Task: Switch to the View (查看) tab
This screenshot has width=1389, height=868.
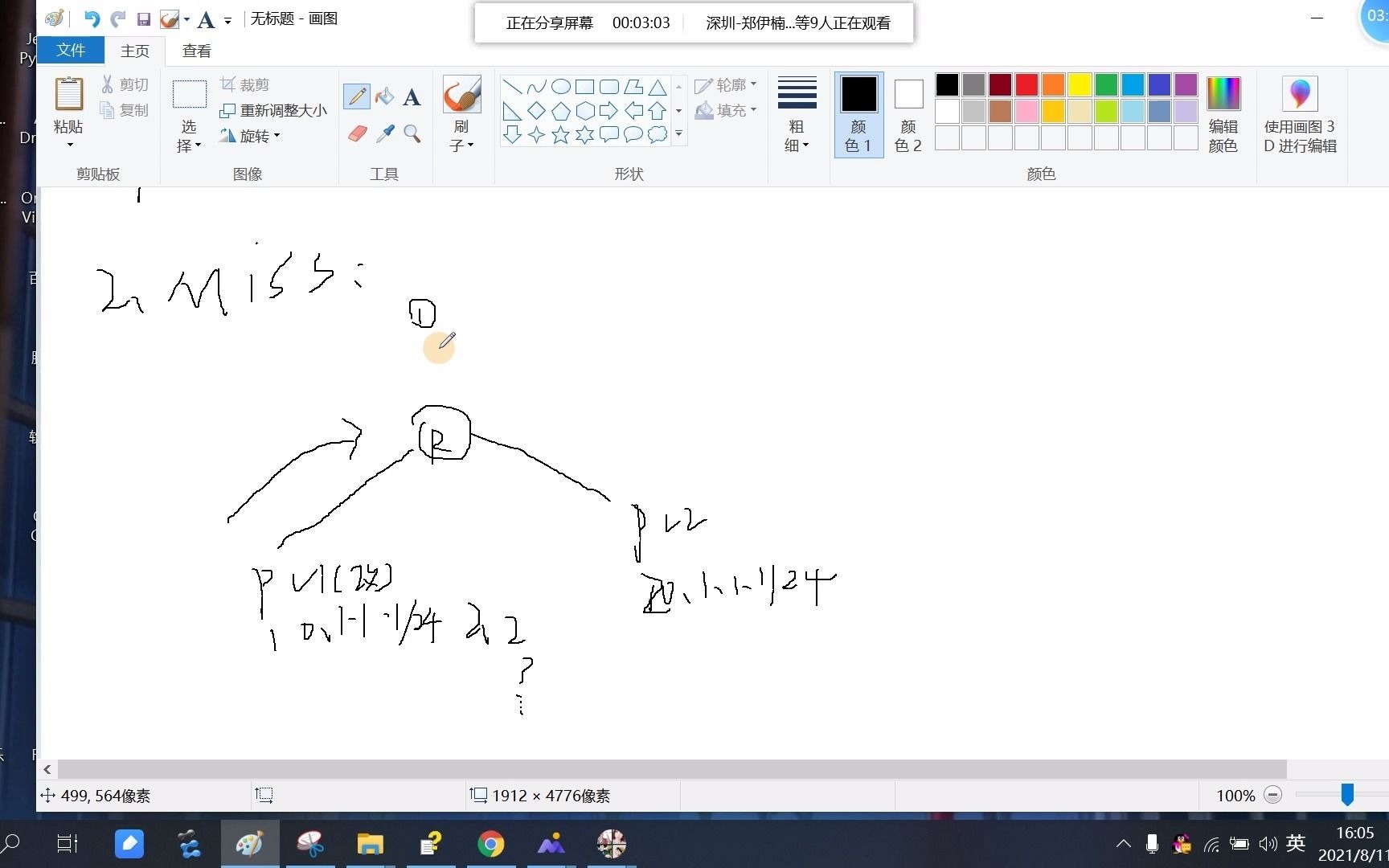Action: pos(197,51)
